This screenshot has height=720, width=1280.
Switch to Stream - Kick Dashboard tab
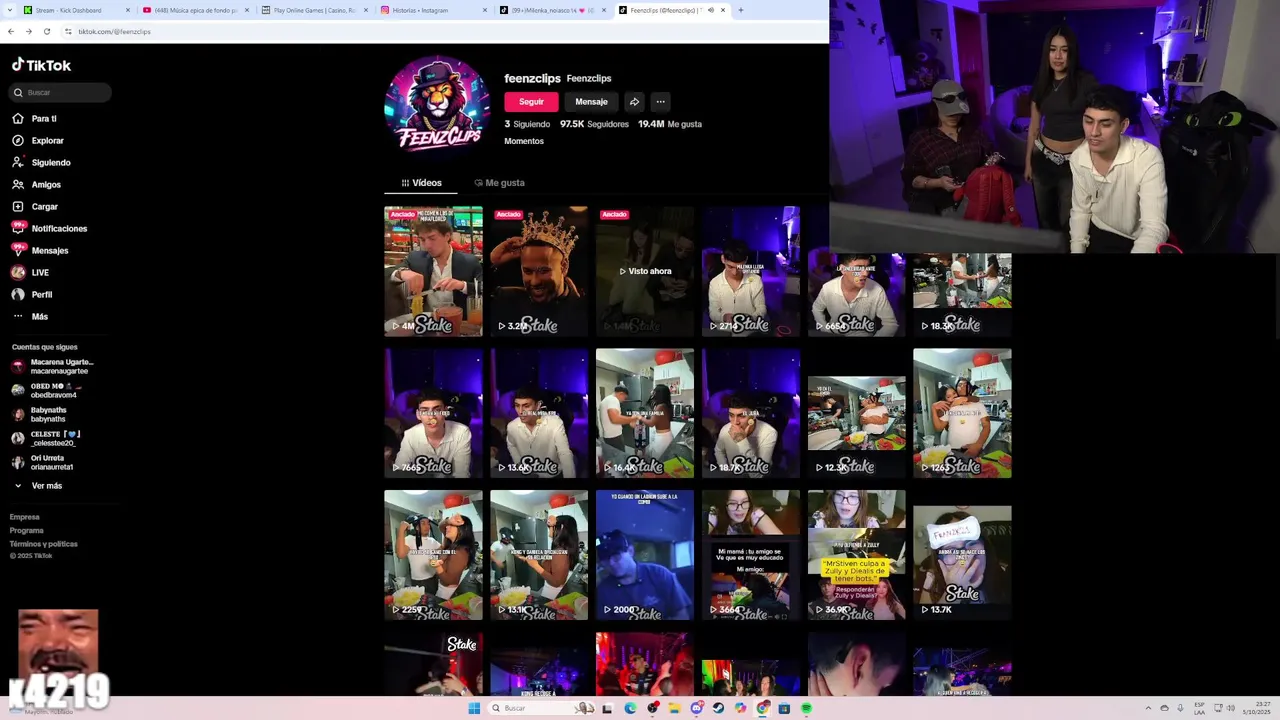pos(78,10)
